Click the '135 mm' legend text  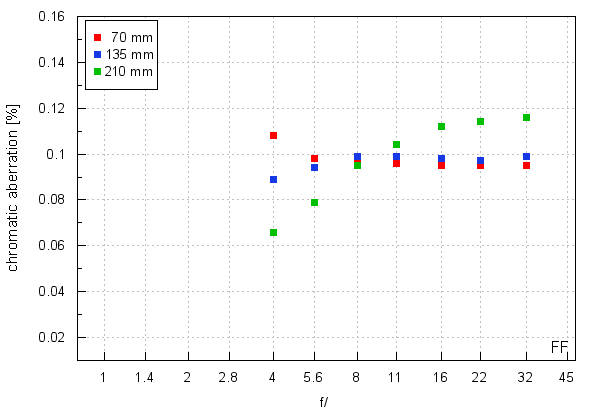(132, 54)
